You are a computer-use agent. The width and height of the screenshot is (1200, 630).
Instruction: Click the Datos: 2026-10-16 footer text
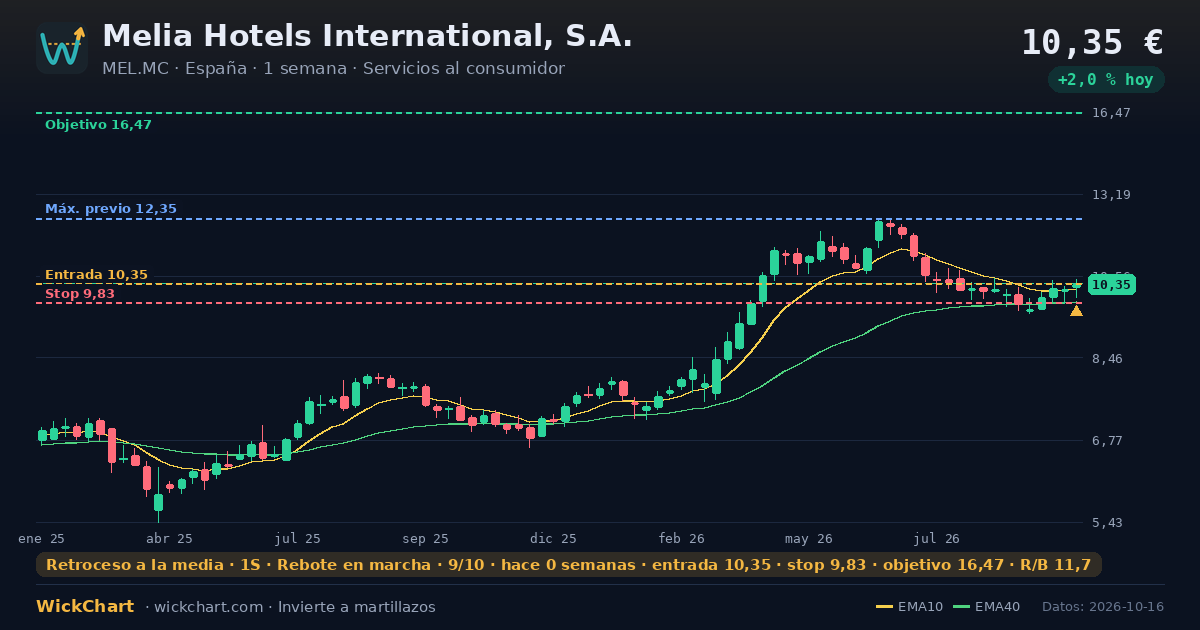coord(1103,607)
